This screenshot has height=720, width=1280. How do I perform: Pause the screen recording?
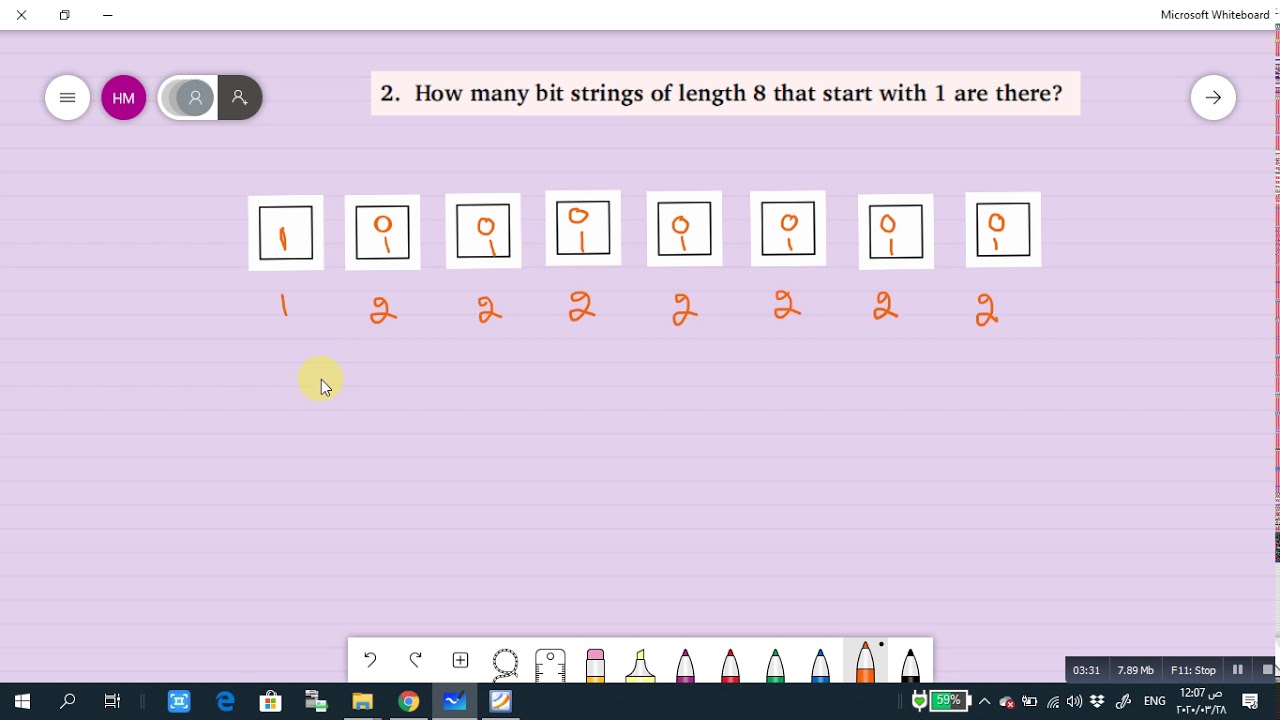1238,670
